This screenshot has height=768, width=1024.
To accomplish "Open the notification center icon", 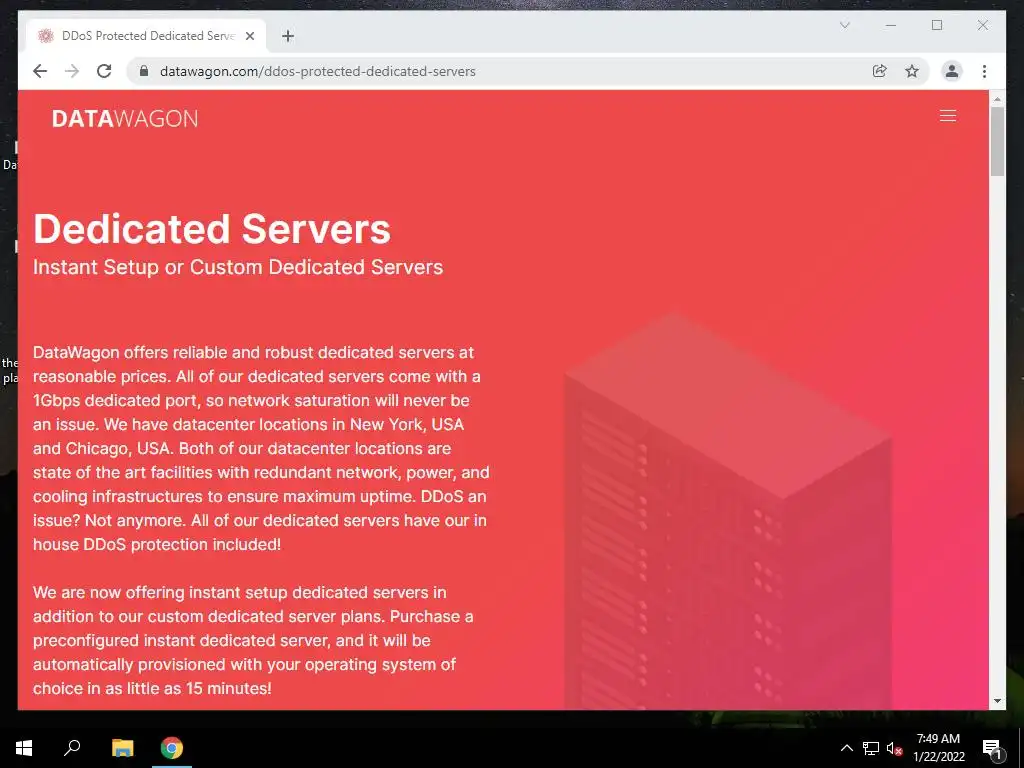I will [x=993, y=748].
